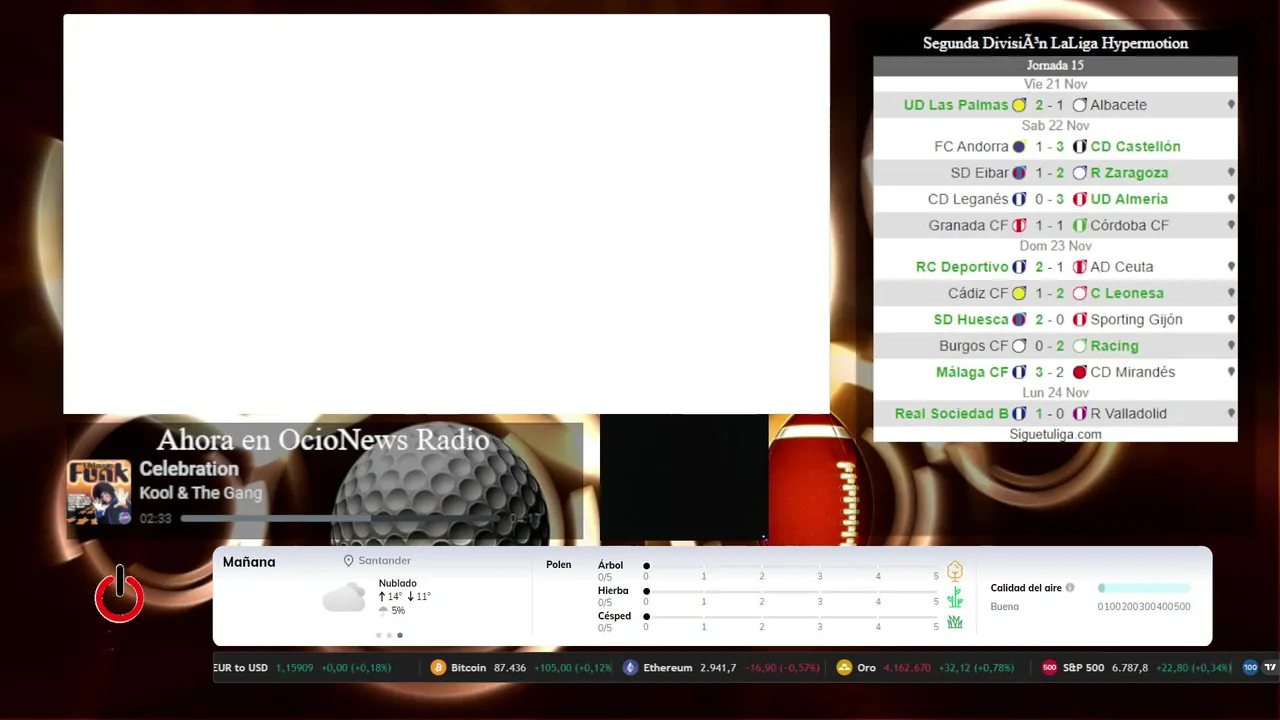1280x720 pixels.
Task: Click the UD Las Palmas team badge
Action: point(1019,105)
